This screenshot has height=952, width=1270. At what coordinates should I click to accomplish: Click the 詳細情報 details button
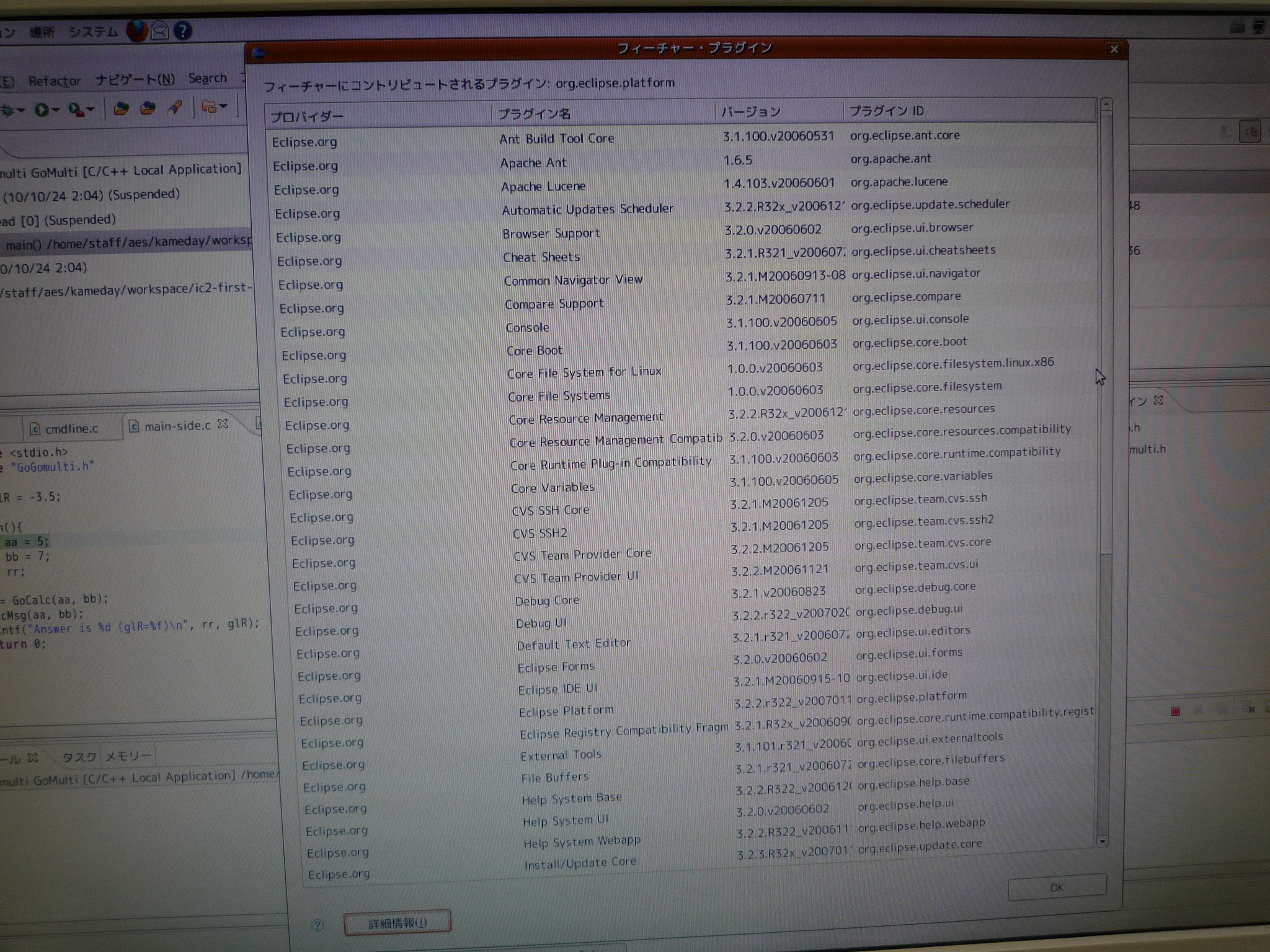[x=397, y=923]
